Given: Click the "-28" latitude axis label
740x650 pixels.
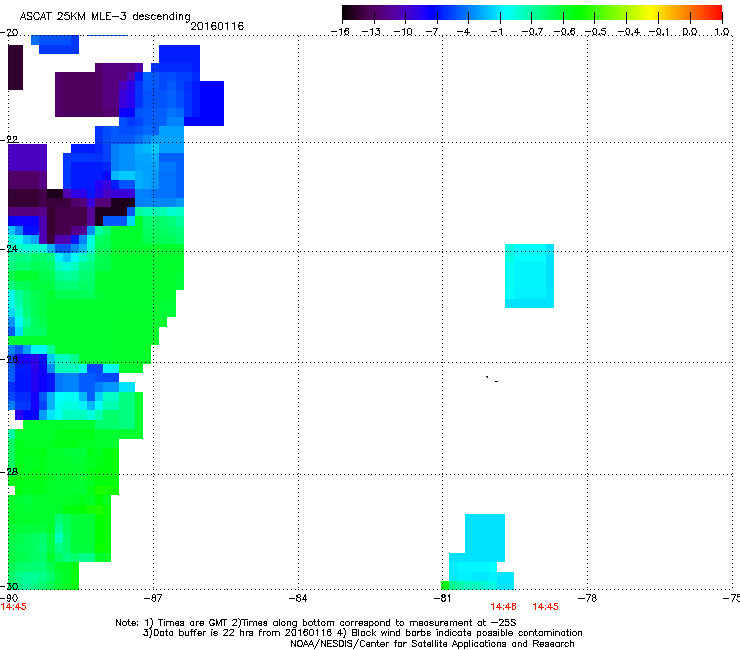Looking at the screenshot, I should click(x=9, y=472).
